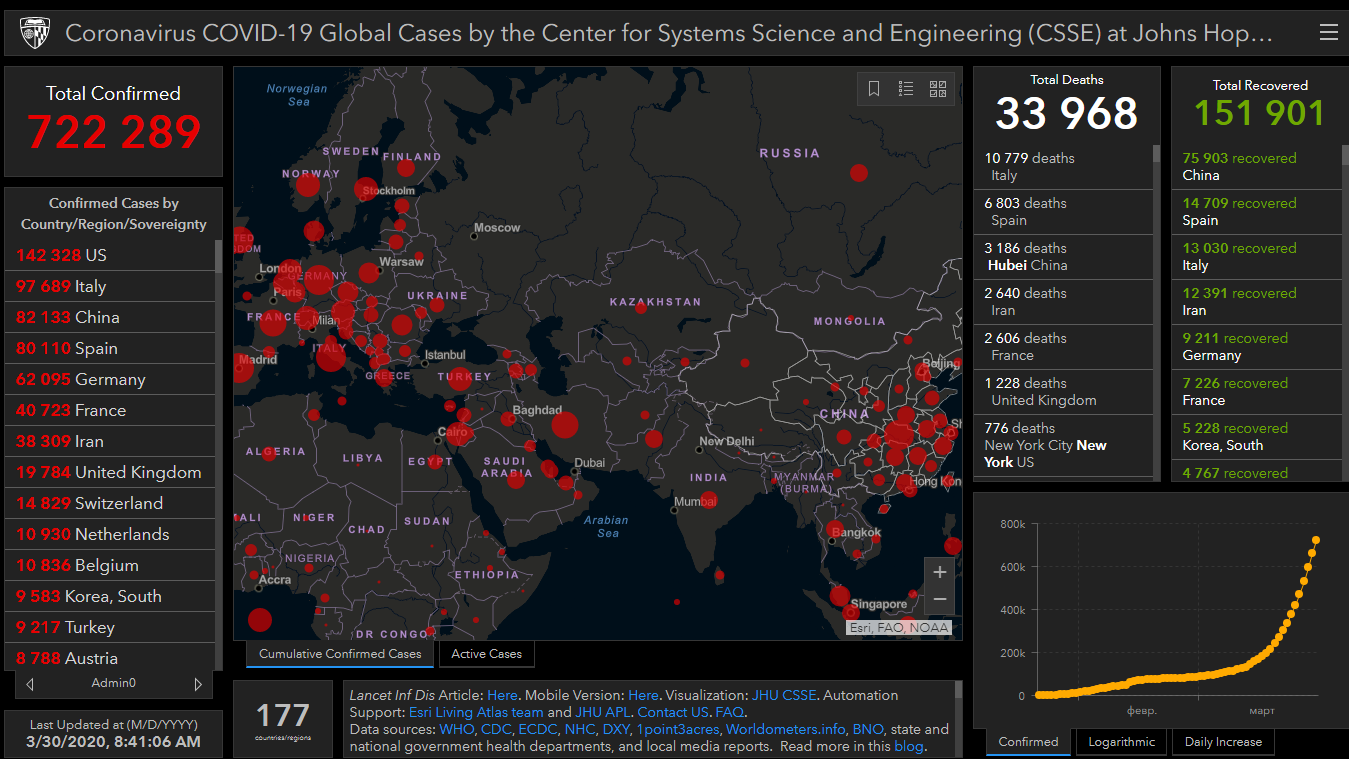This screenshot has width=1349, height=759.
Task: Open the map legend list icon
Action: (x=906, y=89)
